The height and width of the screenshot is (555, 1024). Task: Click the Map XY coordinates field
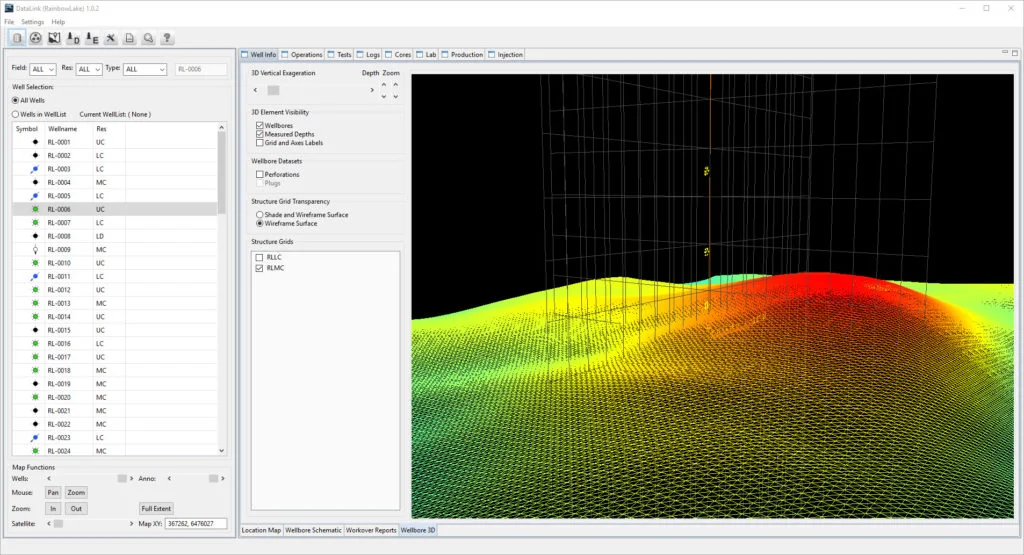pos(196,524)
